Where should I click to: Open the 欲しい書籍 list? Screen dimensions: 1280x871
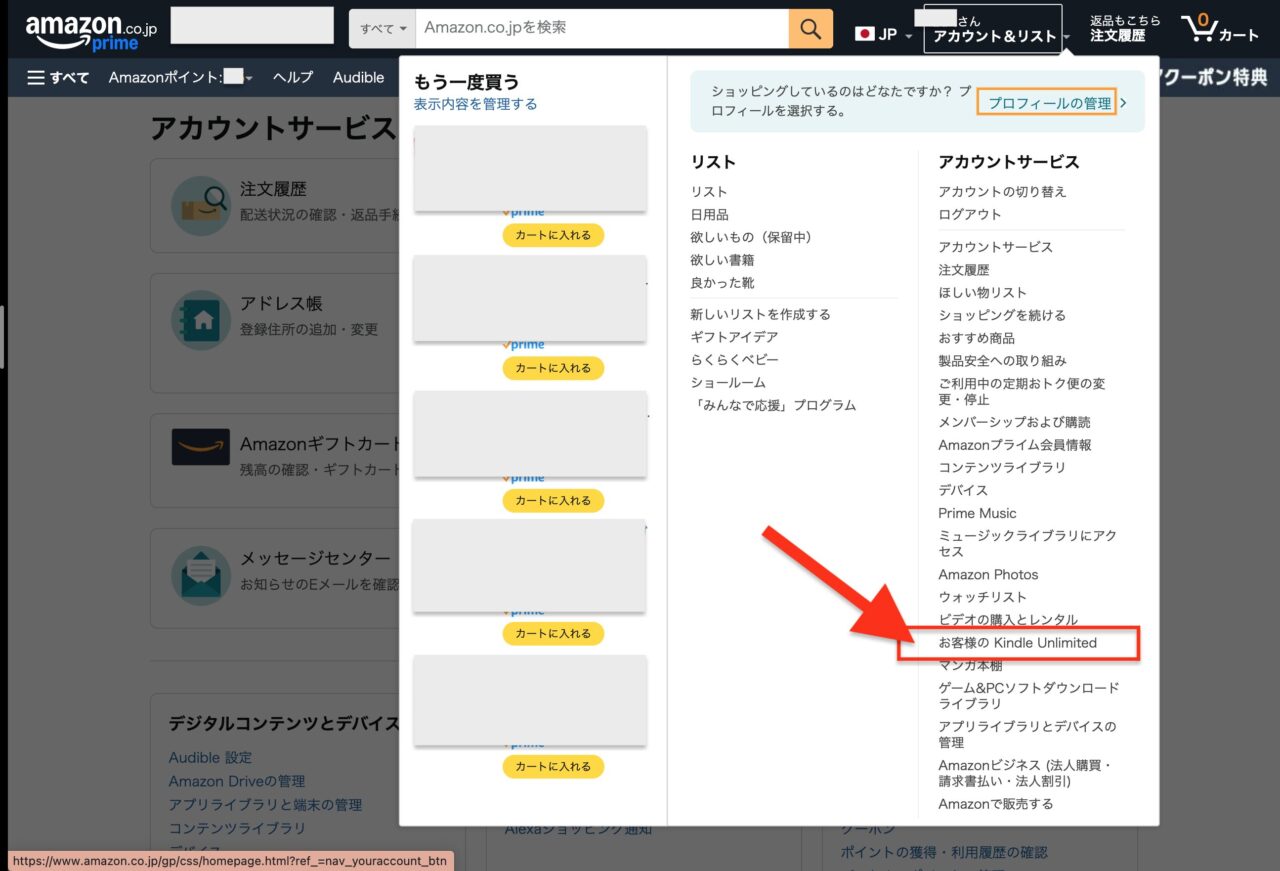coord(722,260)
